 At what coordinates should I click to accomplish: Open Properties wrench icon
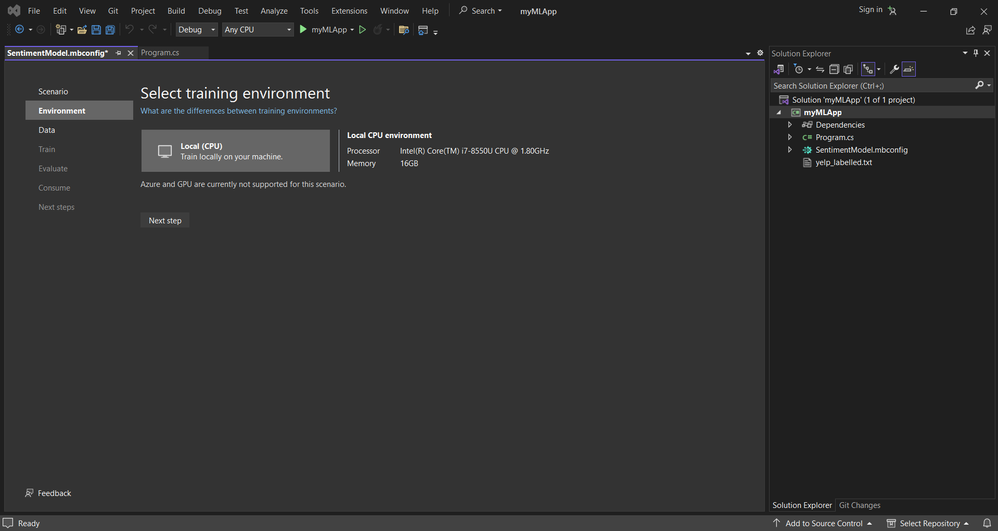(894, 69)
